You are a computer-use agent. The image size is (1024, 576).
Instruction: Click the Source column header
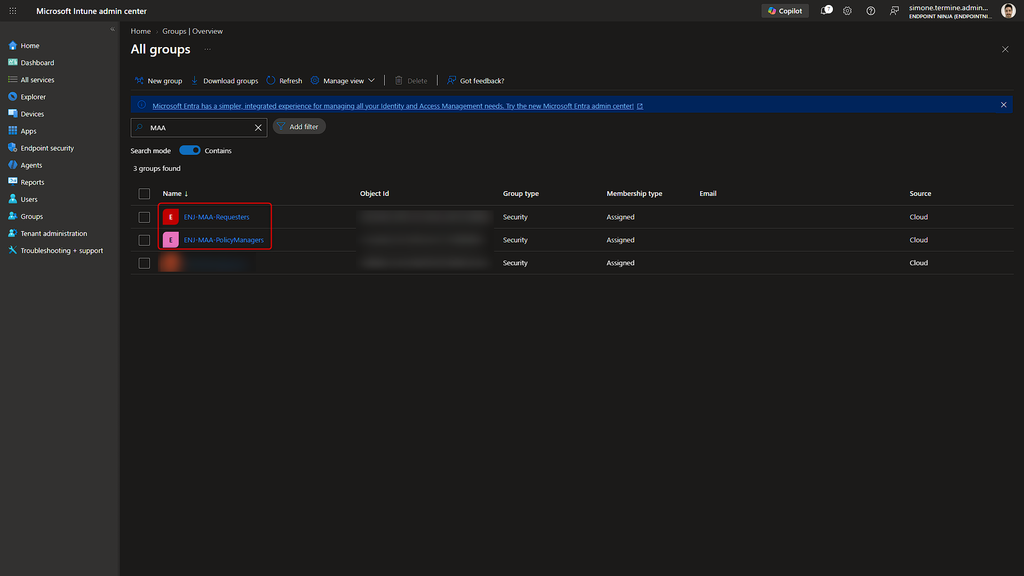(920, 193)
